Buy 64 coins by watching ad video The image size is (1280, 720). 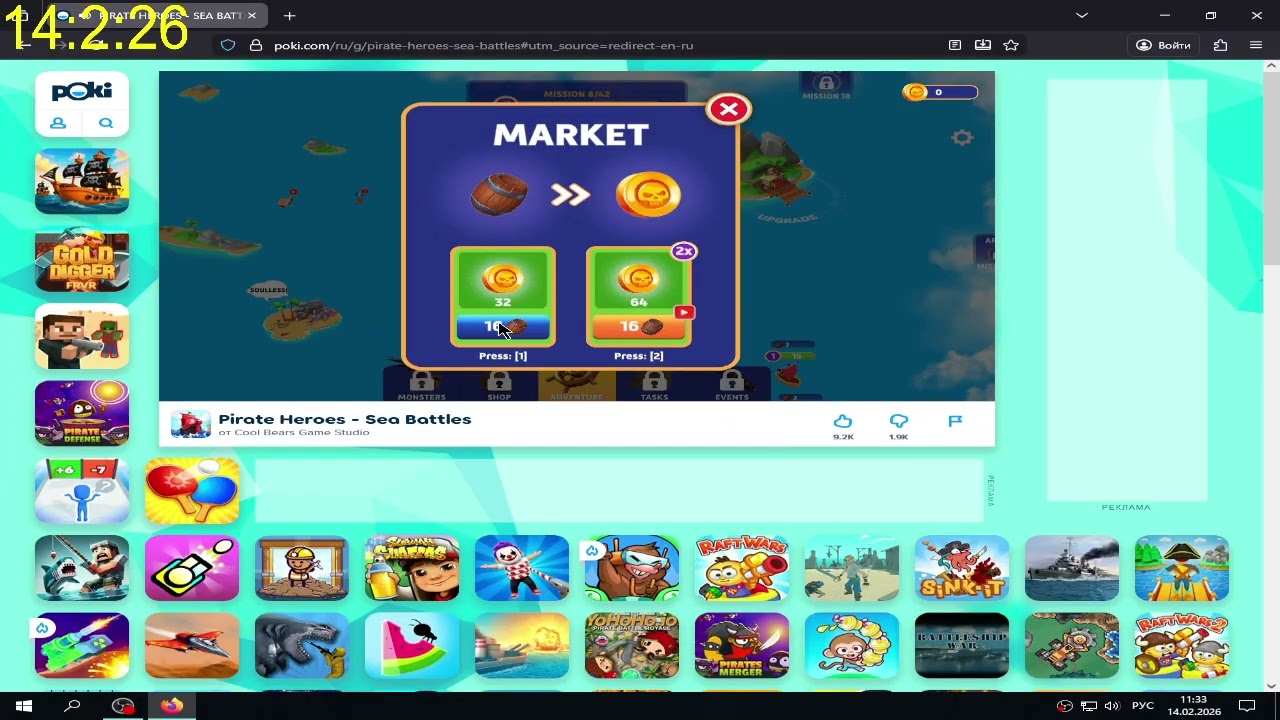(x=639, y=296)
